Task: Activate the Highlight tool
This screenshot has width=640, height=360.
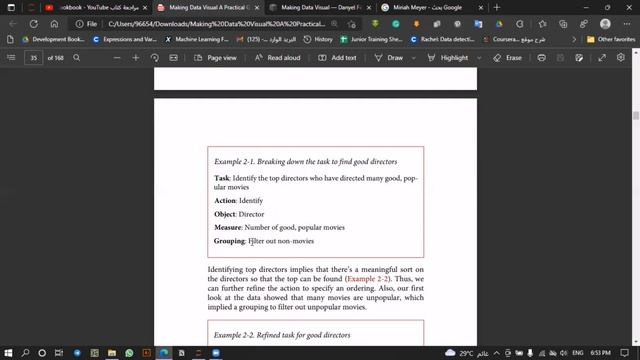Action: point(448,58)
